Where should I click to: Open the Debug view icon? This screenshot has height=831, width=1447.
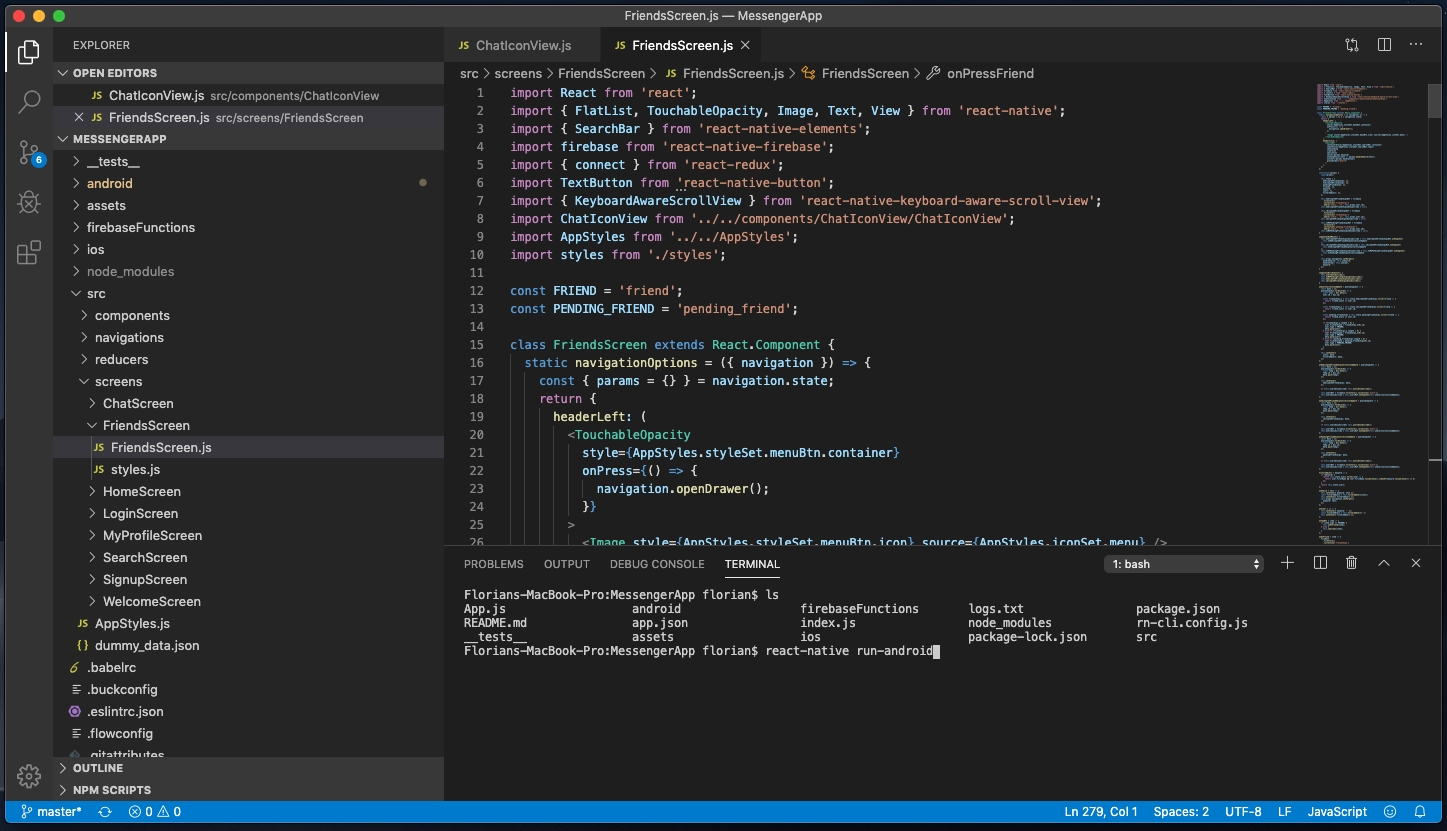29,203
